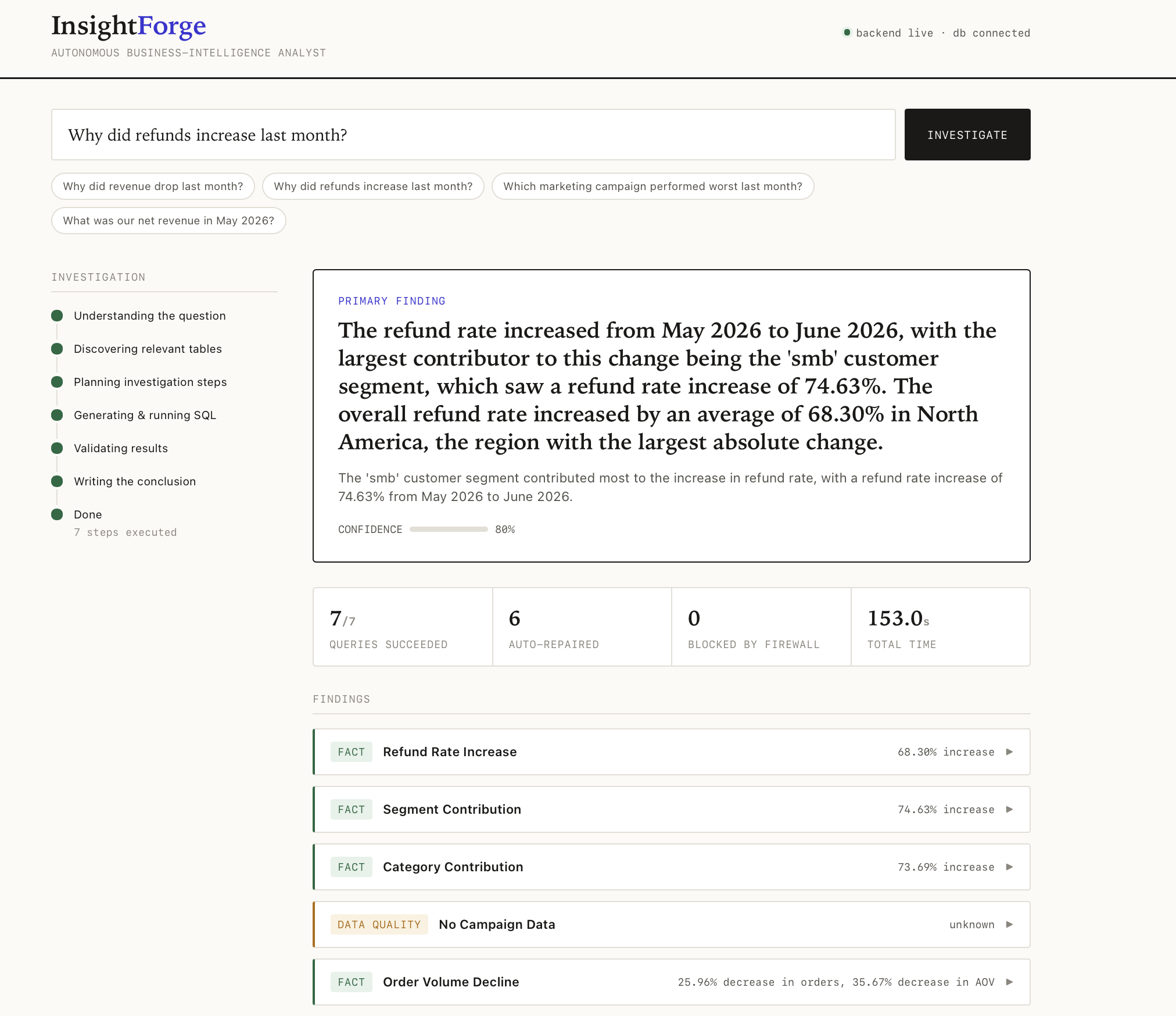Click the Auto-Repaired count 6
Viewport: 1176px width, 1016px height.
pos(515,618)
